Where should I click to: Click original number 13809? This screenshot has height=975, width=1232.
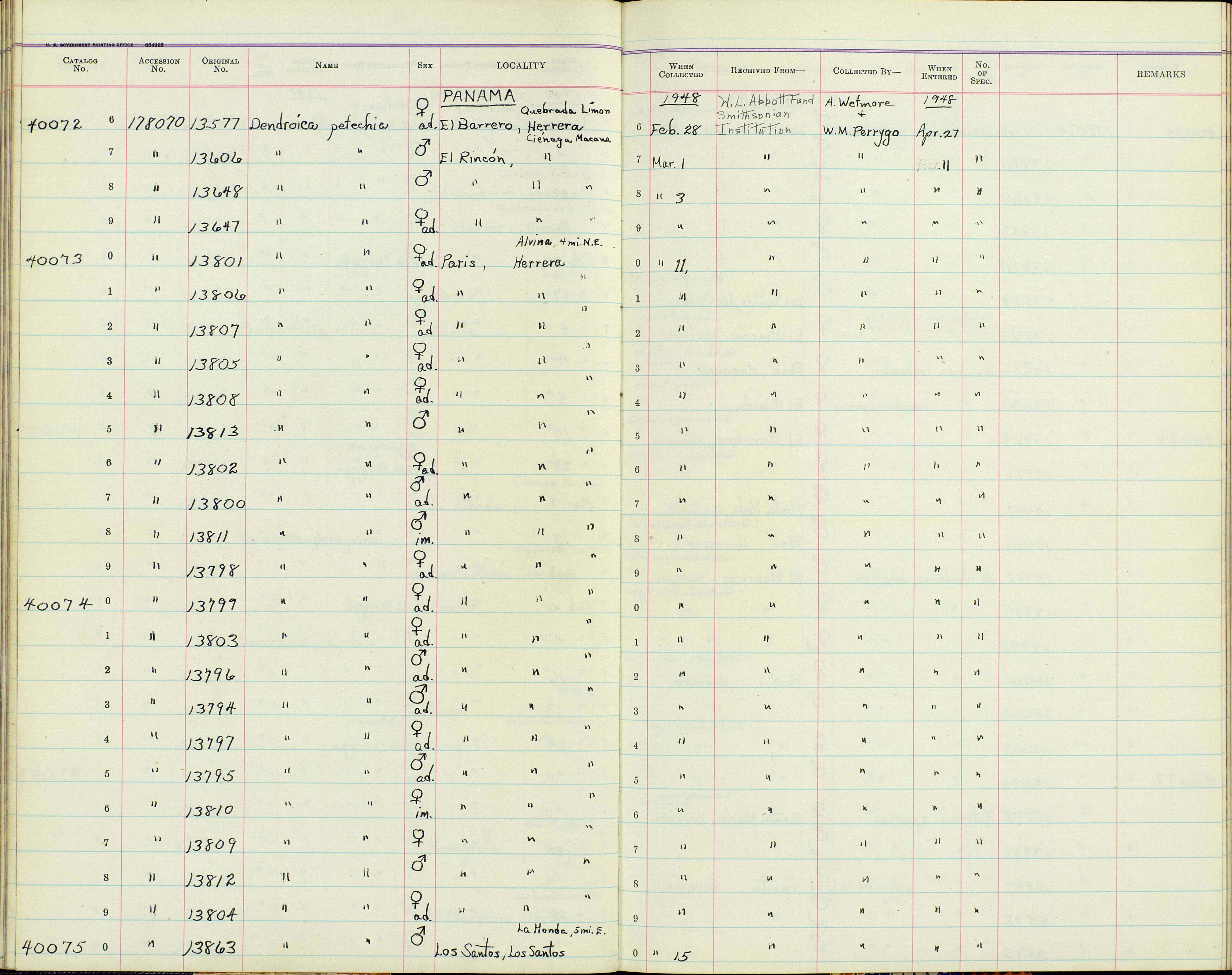[210, 845]
